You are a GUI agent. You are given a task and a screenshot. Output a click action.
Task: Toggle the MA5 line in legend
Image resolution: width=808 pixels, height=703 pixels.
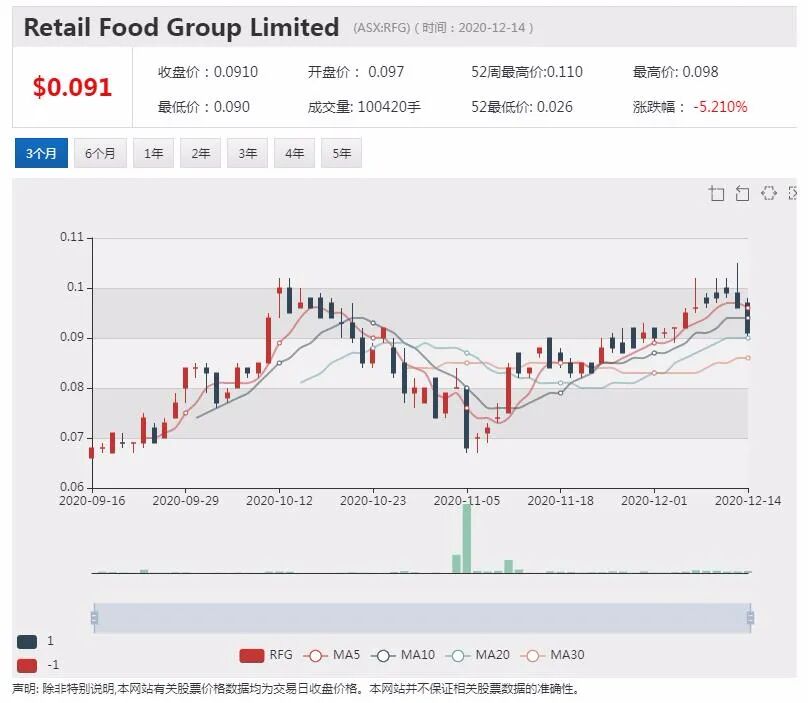click(331, 655)
